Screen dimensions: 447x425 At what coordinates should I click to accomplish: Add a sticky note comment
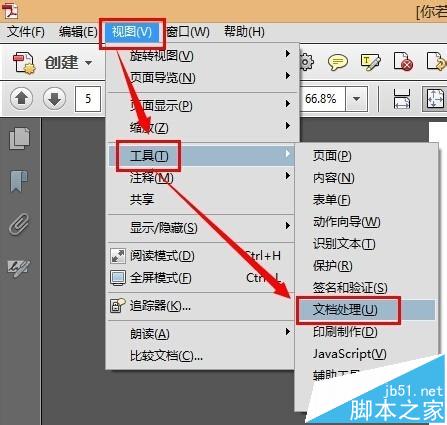(x=338, y=62)
